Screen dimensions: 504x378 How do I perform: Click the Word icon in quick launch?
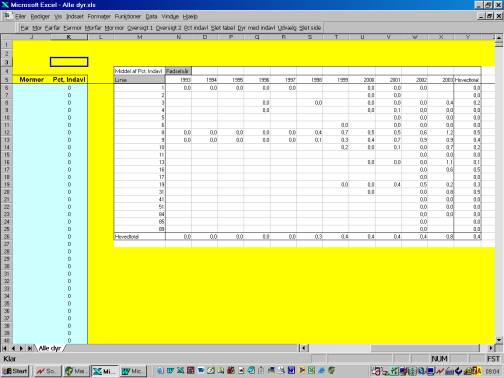click(x=170, y=370)
